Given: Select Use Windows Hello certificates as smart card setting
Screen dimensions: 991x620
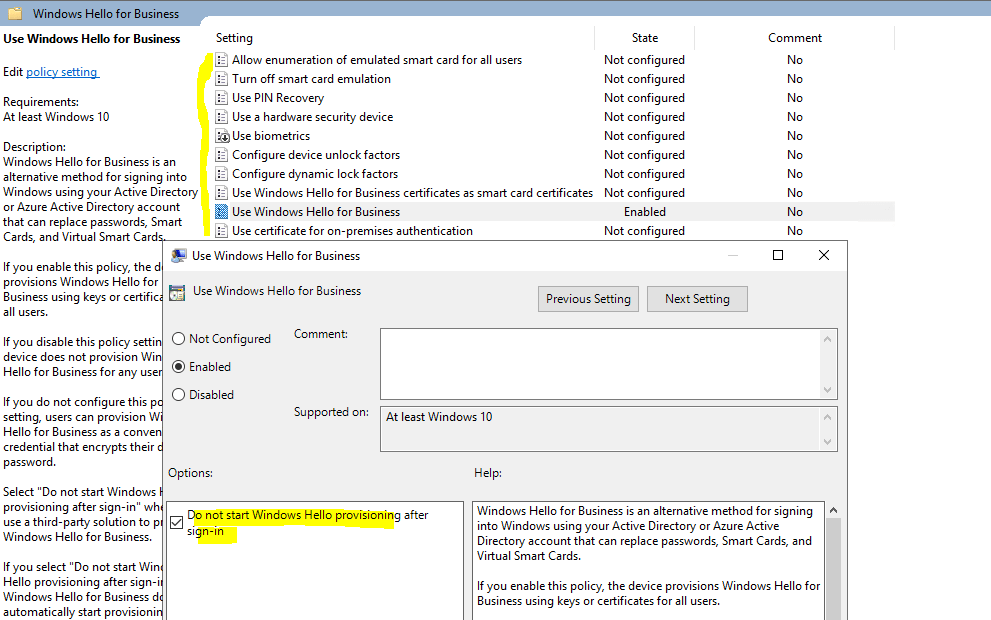Looking at the screenshot, I should click(x=412, y=193).
